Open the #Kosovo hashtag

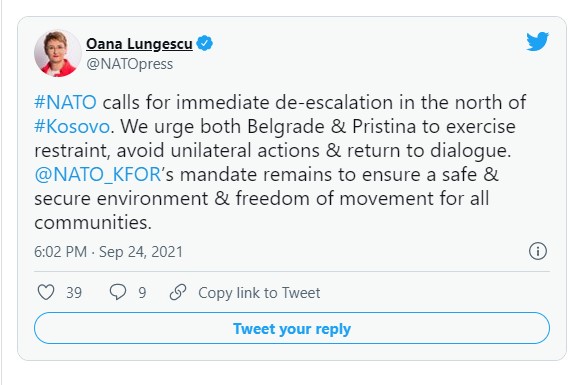coord(72,126)
